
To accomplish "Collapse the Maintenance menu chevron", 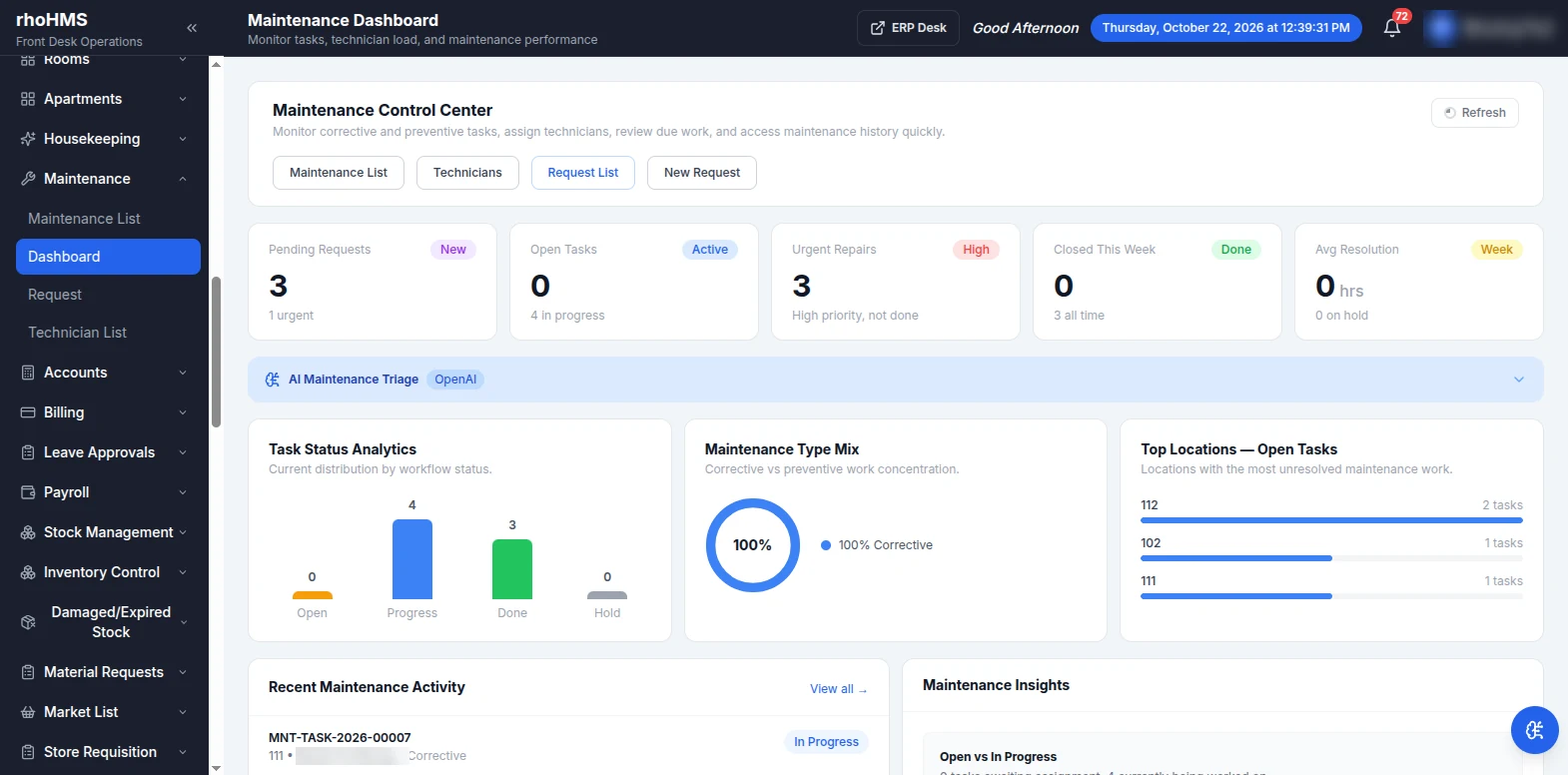I will point(183,179).
